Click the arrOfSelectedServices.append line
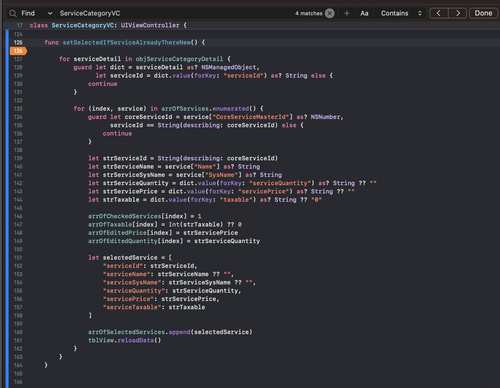The height and width of the screenshot is (388, 500). point(170,332)
